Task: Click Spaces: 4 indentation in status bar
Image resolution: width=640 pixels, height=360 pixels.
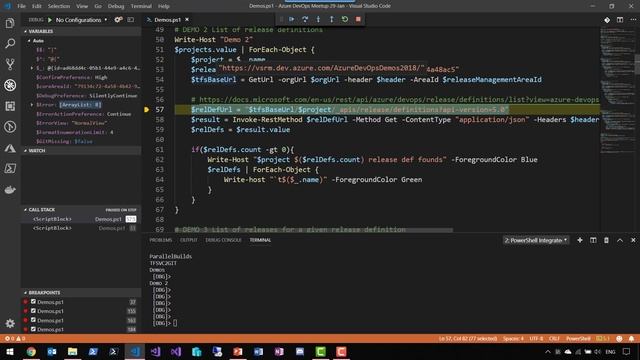Action: click(x=513, y=338)
